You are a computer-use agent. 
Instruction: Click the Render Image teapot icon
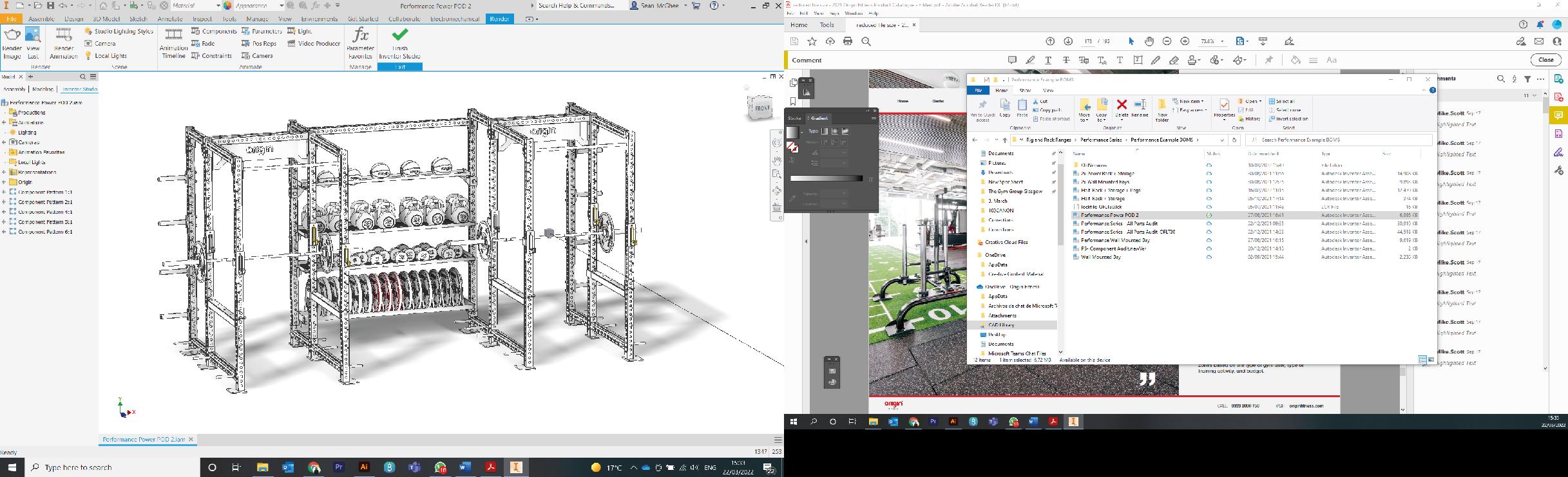point(12,35)
